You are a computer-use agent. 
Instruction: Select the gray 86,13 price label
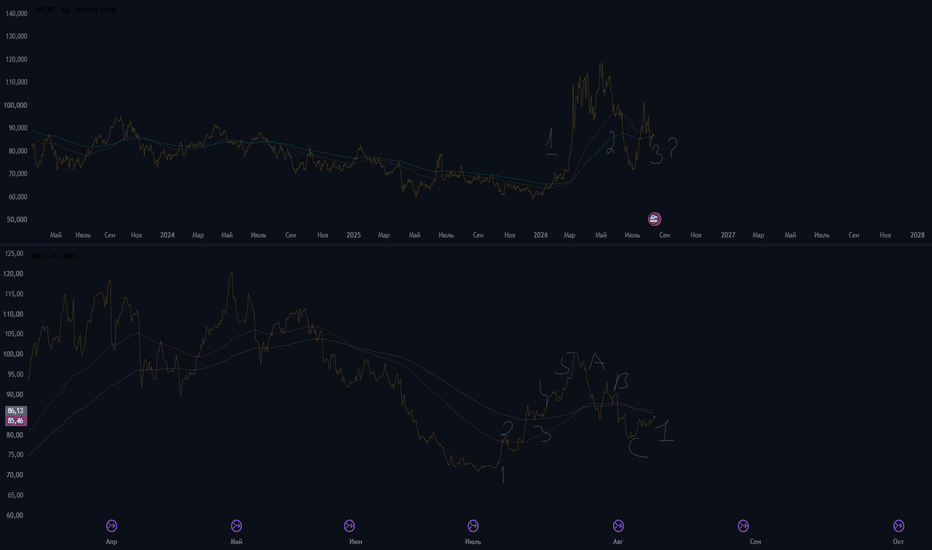(15, 411)
